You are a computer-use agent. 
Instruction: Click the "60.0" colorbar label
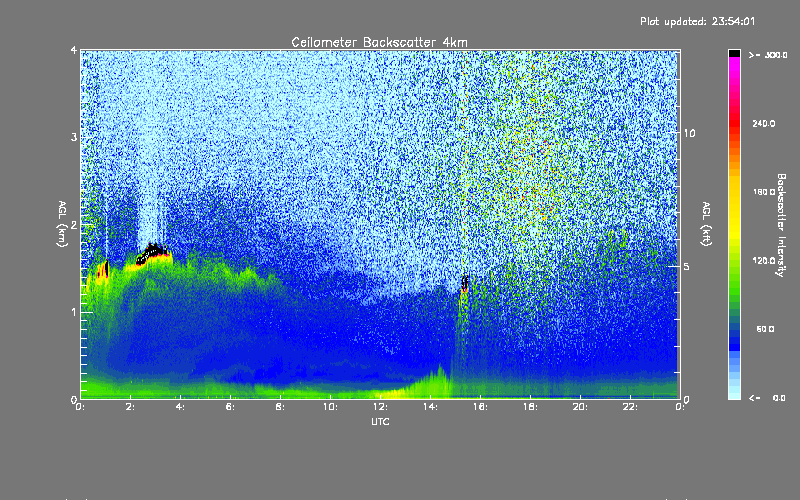[765, 329]
